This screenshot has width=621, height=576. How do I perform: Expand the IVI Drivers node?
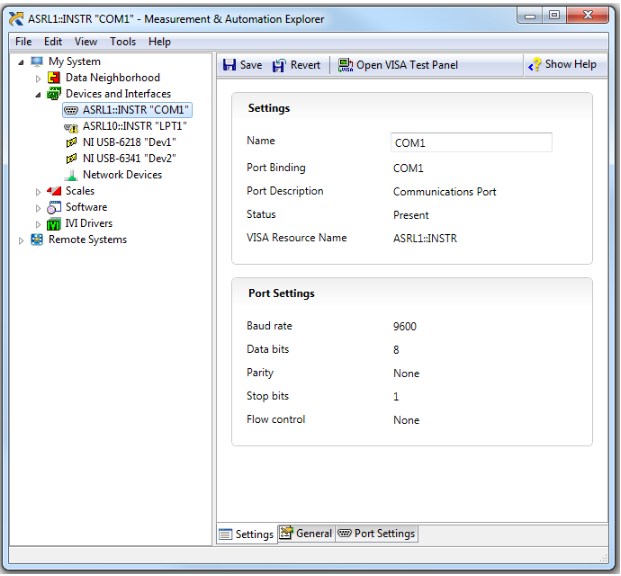(x=38, y=225)
